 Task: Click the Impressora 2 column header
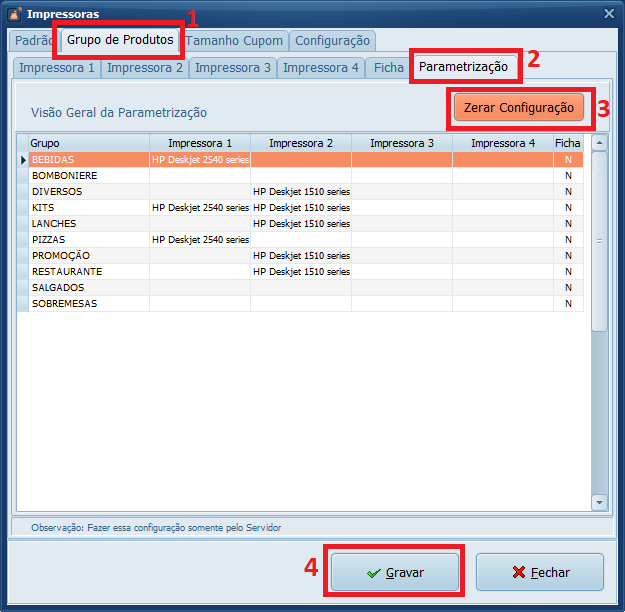pos(300,143)
